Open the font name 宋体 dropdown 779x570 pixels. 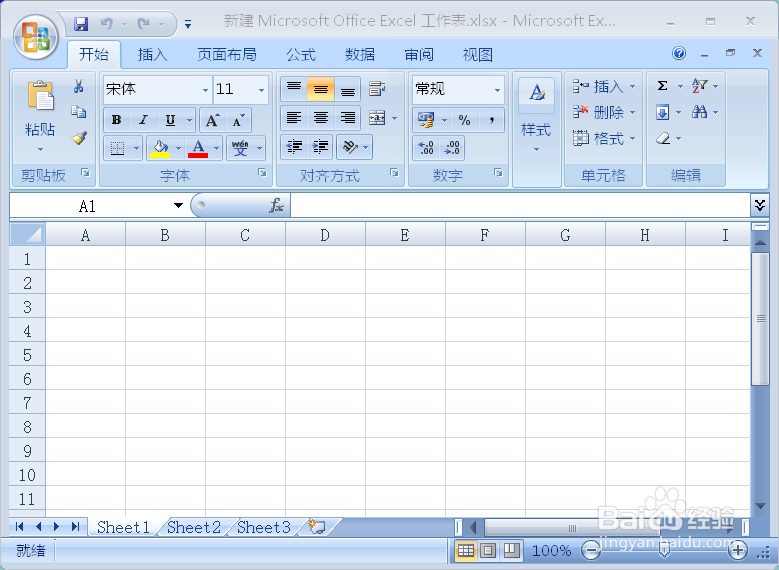point(205,90)
